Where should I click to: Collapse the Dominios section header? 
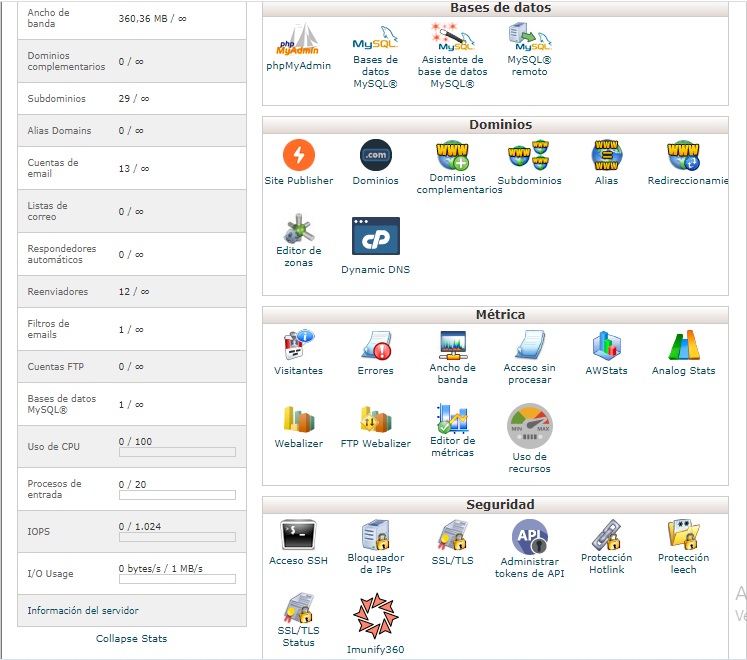coord(500,125)
